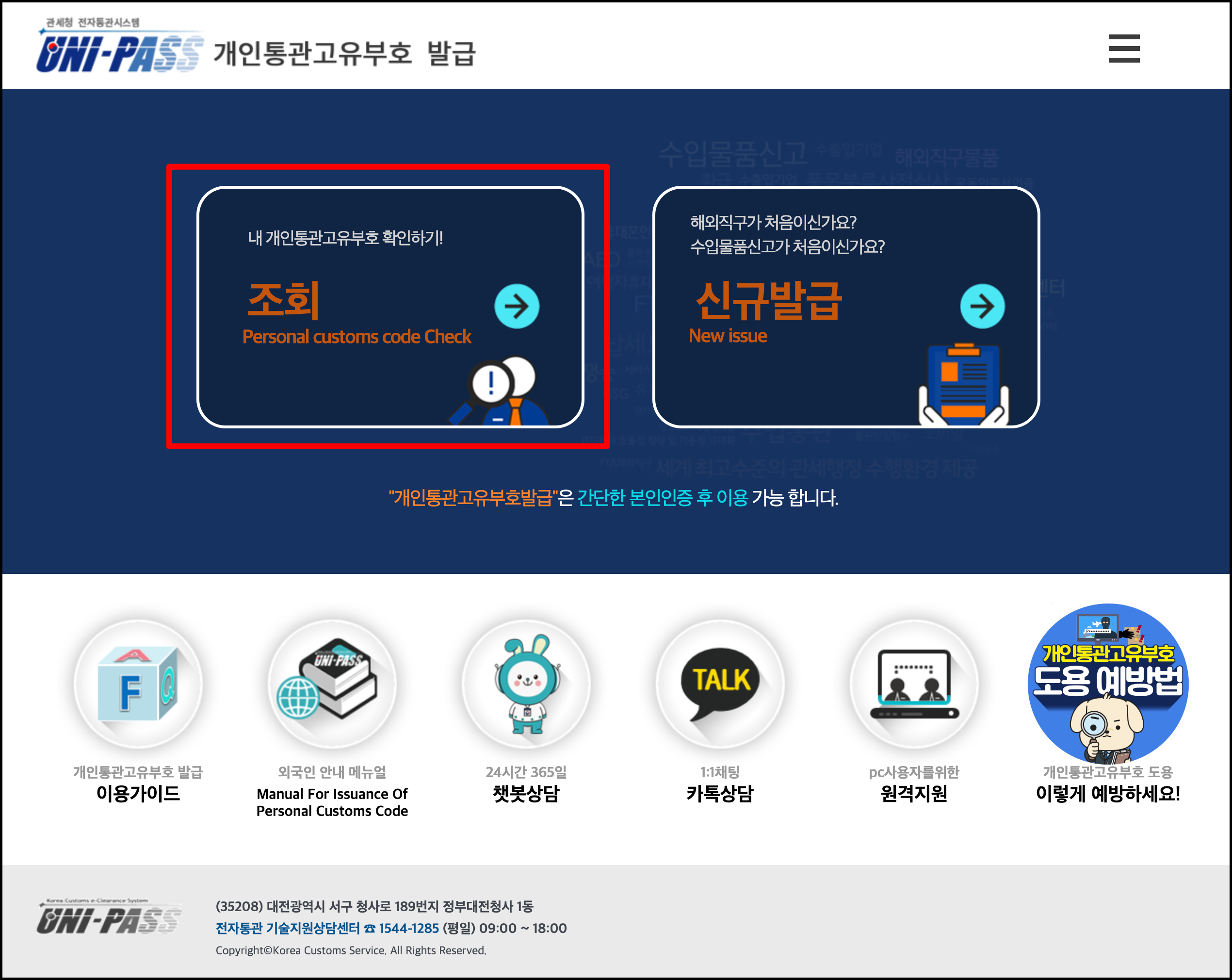Click the Copyright Korea Customs Service text
The image size is (1232, 980).
tap(351, 950)
